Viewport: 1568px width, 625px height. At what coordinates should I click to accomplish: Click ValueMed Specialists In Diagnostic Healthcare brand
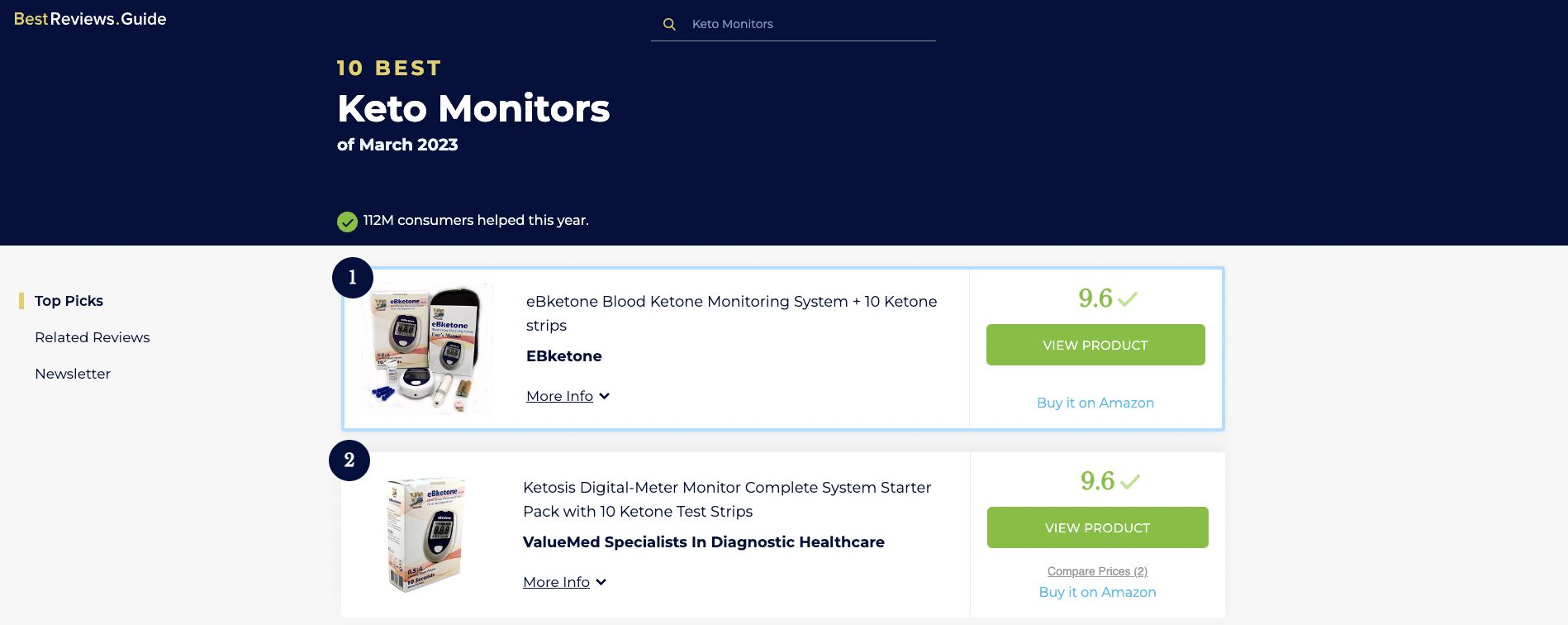coord(704,542)
